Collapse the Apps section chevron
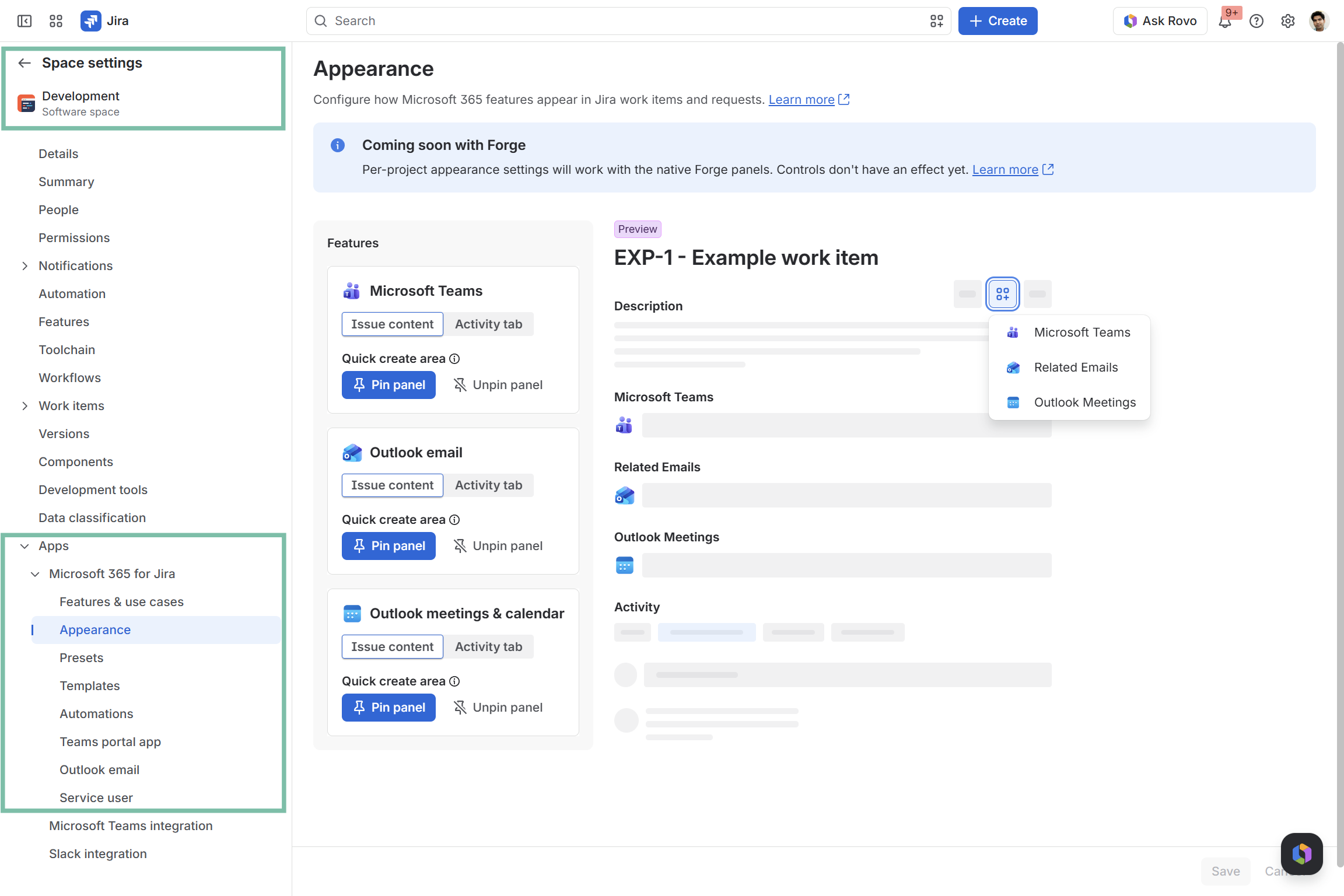Image resolution: width=1344 pixels, height=896 pixels. (x=24, y=546)
